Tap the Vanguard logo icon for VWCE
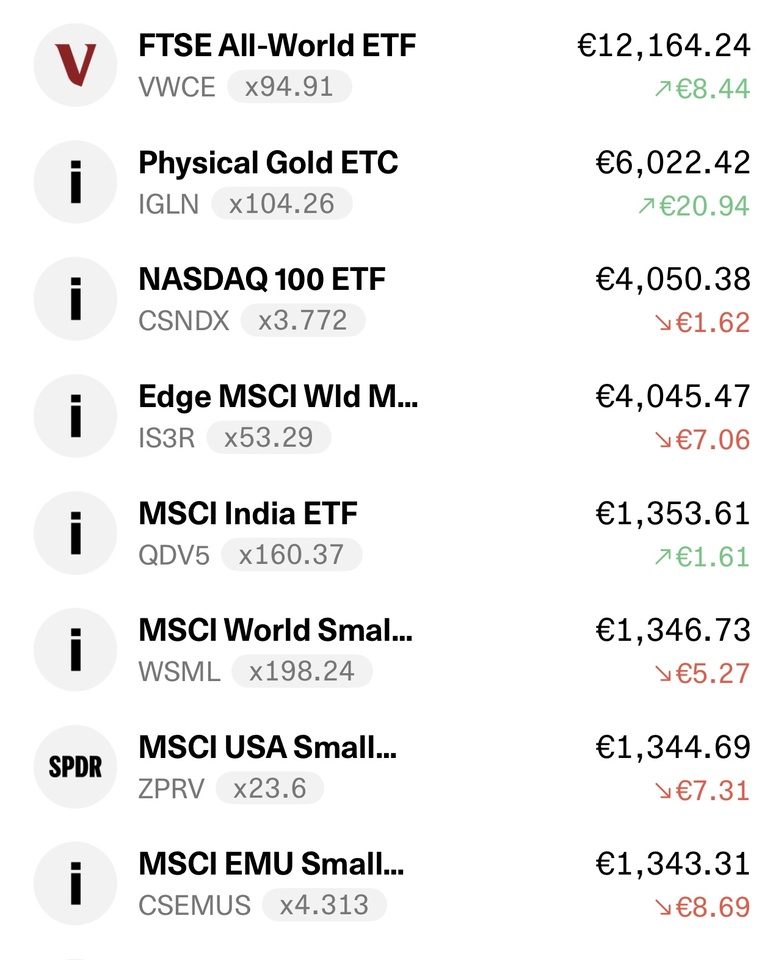 (x=75, y=65)
